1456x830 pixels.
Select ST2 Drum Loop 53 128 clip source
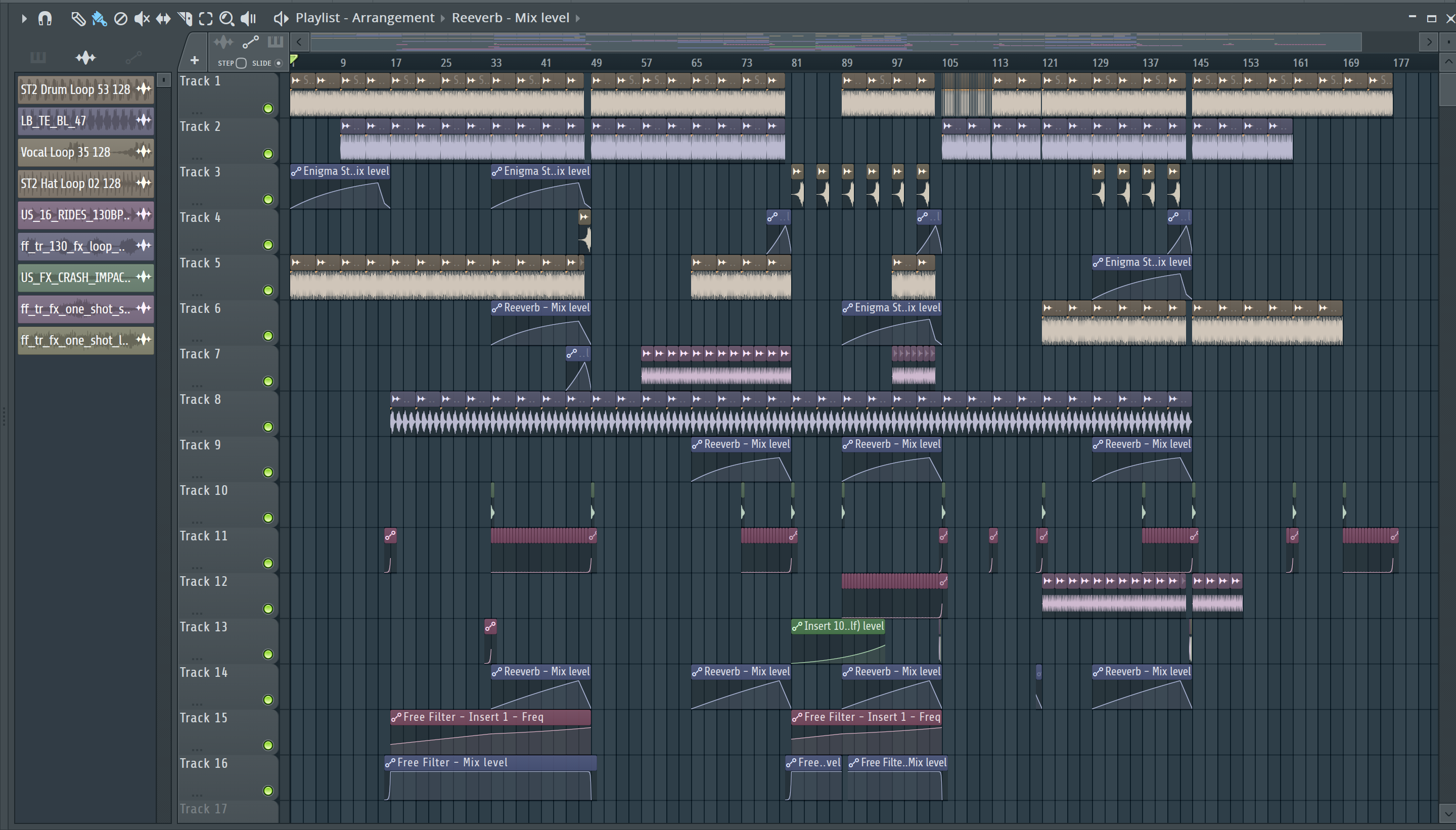click(x=85, y=89)
